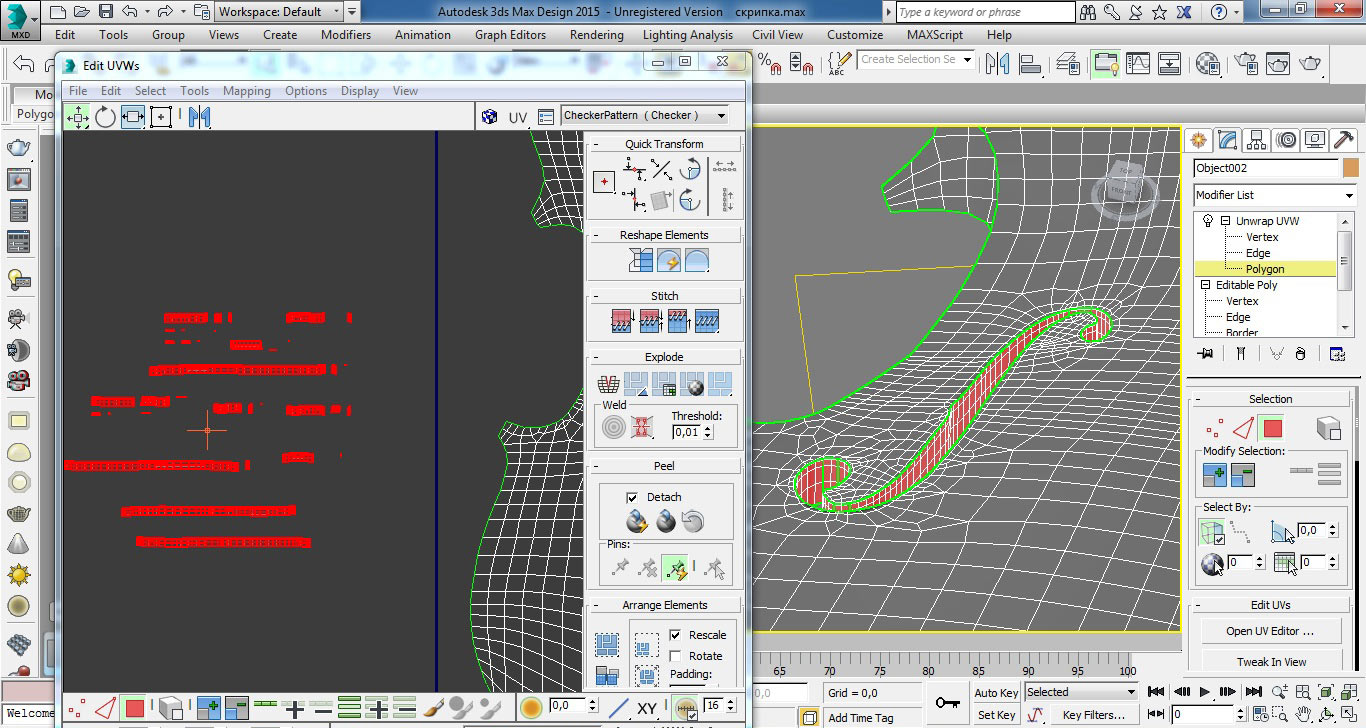The height and width of the screenshot is (728, 1366).
Task: Click the Weld target icon
Action: point(613,428)
